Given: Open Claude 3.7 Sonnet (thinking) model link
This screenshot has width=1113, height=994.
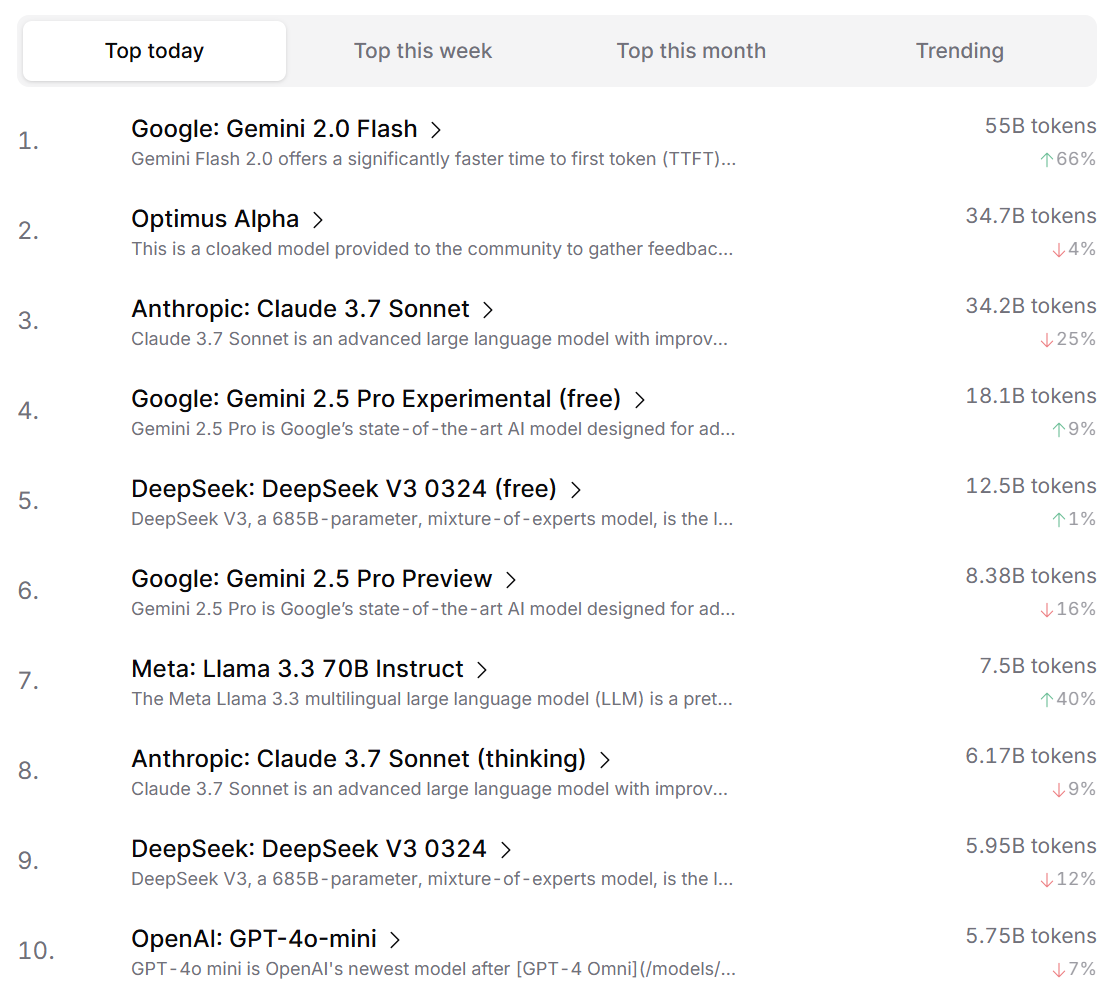Looking at the screenshot, I should tap(358, 759).
